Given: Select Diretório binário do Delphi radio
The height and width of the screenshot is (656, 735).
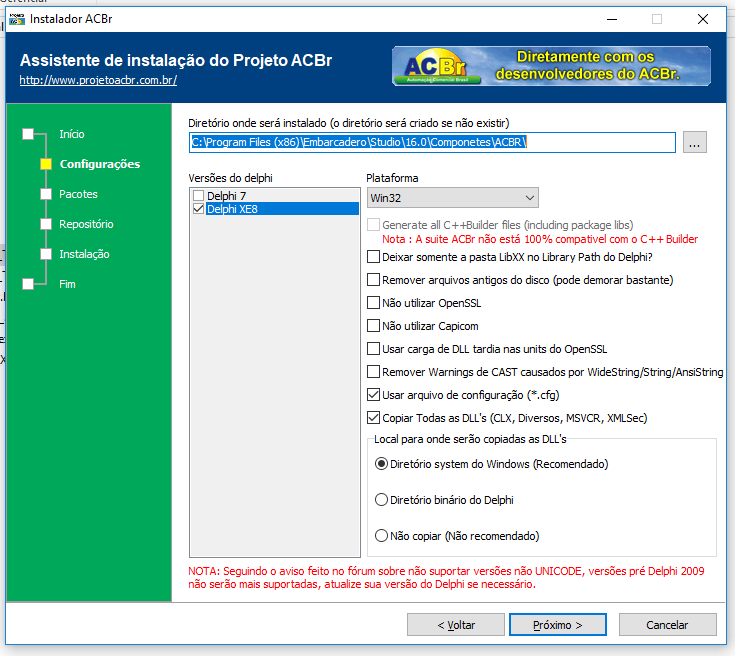Looking at the screenshot, I should click(x=382, y=500).
